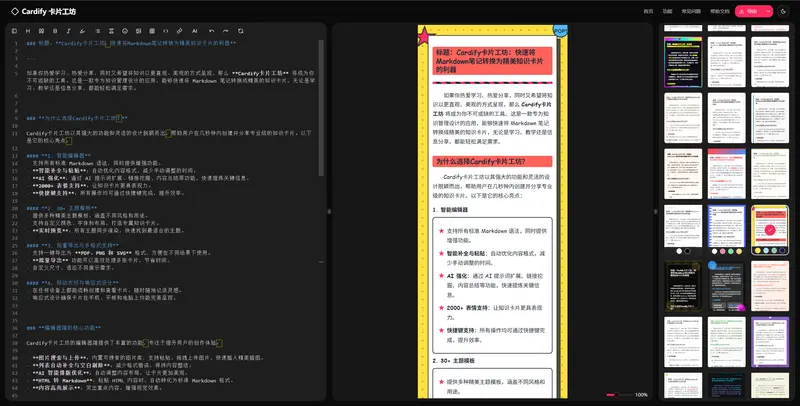Click the divider handle between editor and preview
This screenshot has width=800, height=406.
point(329,211)
